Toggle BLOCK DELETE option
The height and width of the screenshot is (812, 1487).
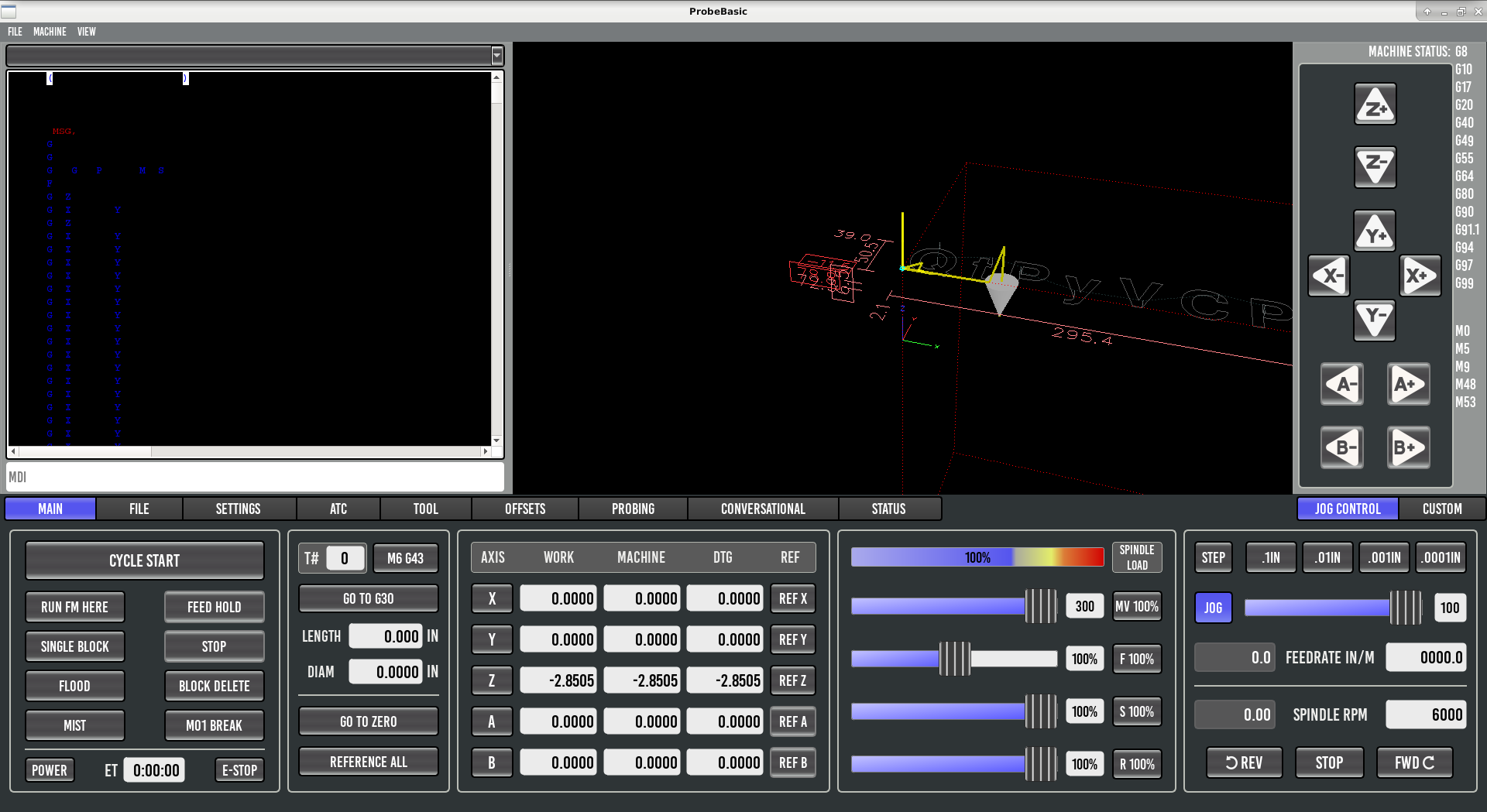coord(214,686)
